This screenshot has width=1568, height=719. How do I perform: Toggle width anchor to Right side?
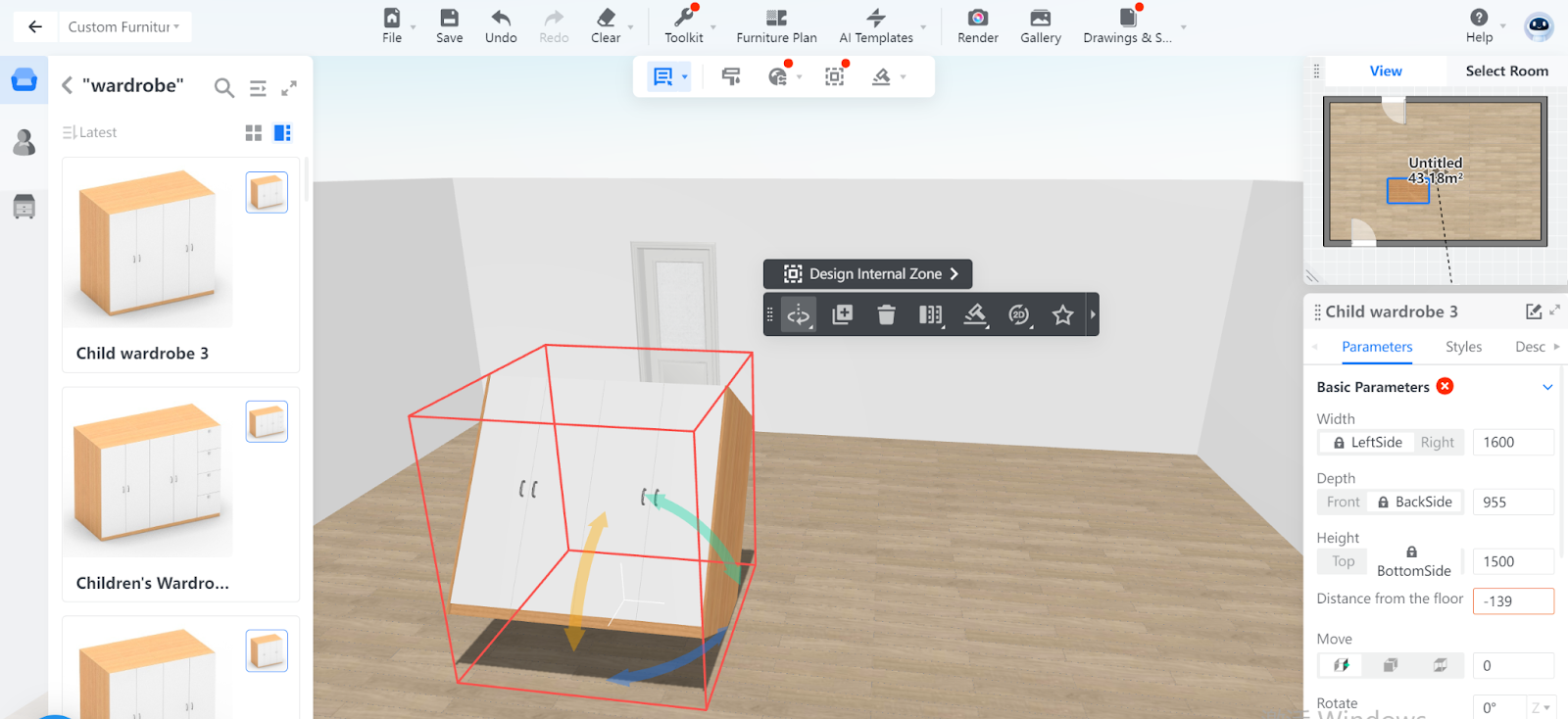pyautogui.click(x=1437, y=443)
